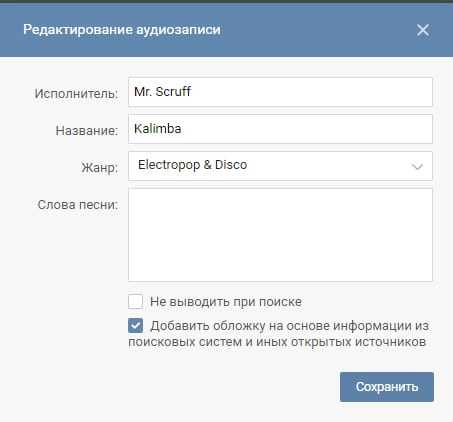
Task: Click the Исполнитель: field label
Action: (76, 94)
